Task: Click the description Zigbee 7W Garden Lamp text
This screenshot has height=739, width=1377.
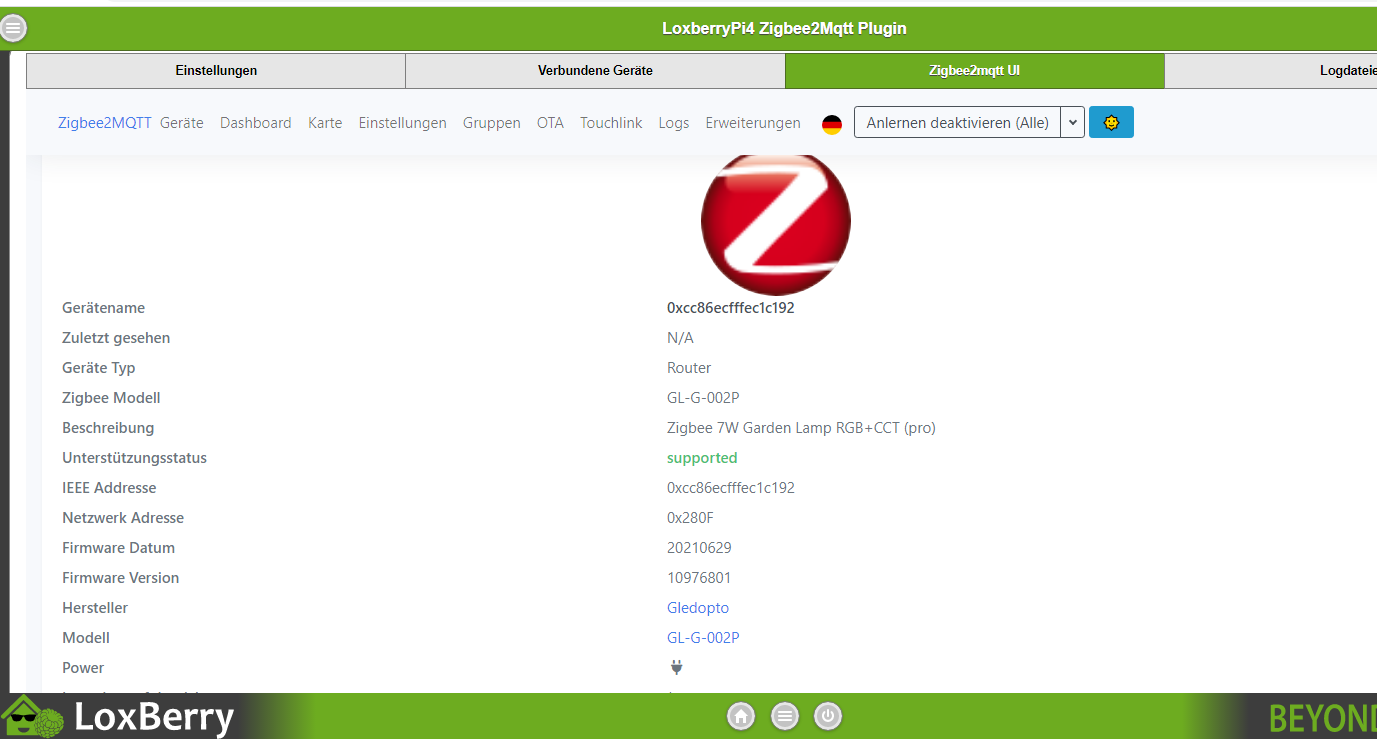Action: 801,428
